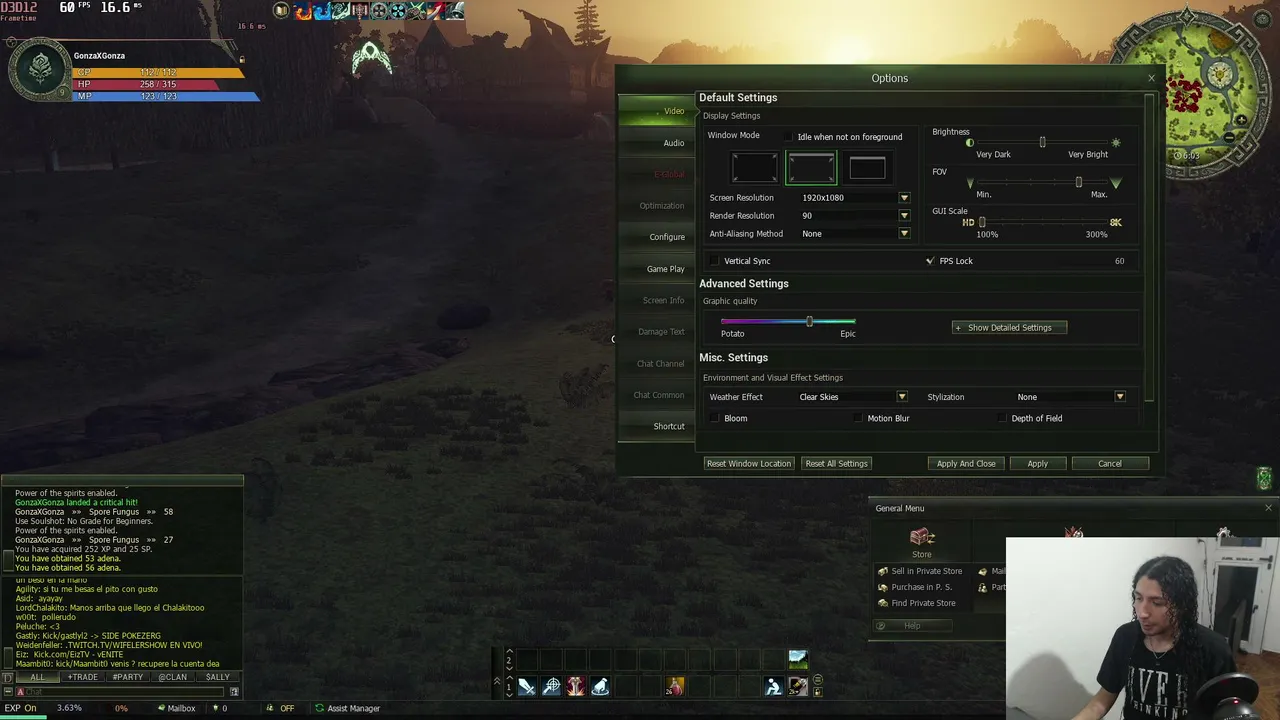Open the Stylization dropdown

point(1120,397)
